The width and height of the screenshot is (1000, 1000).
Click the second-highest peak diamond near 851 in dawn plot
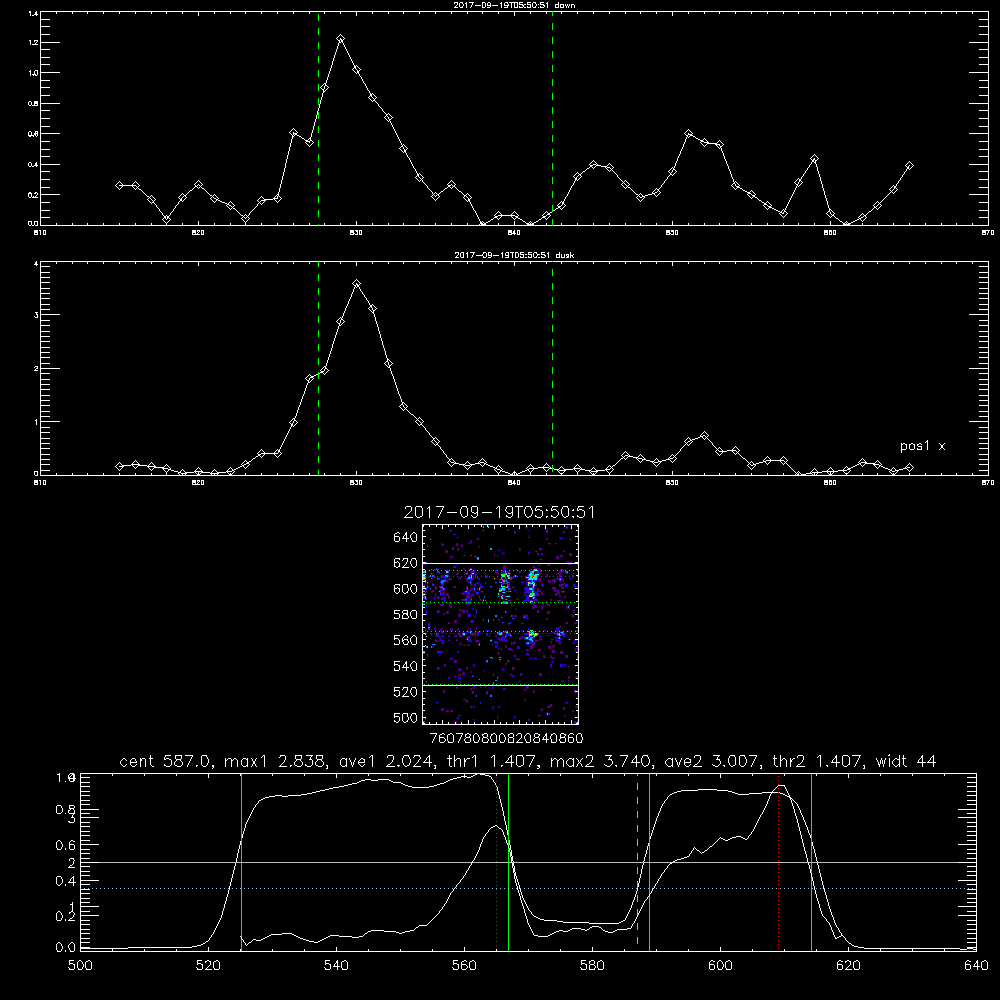coord(689,134)
